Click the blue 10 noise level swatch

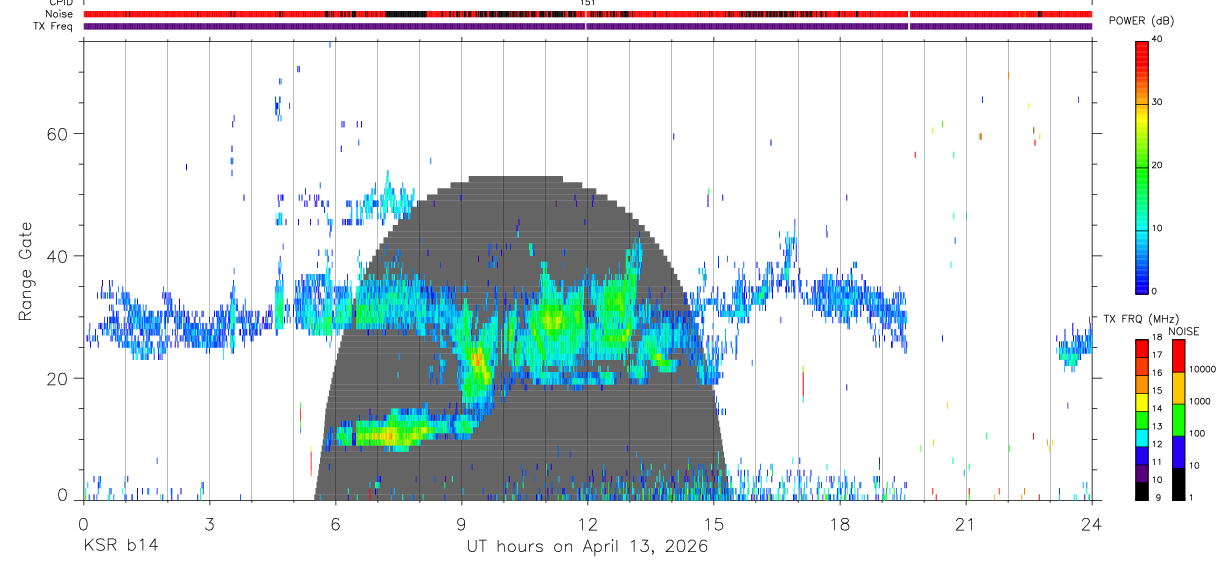1178,452
